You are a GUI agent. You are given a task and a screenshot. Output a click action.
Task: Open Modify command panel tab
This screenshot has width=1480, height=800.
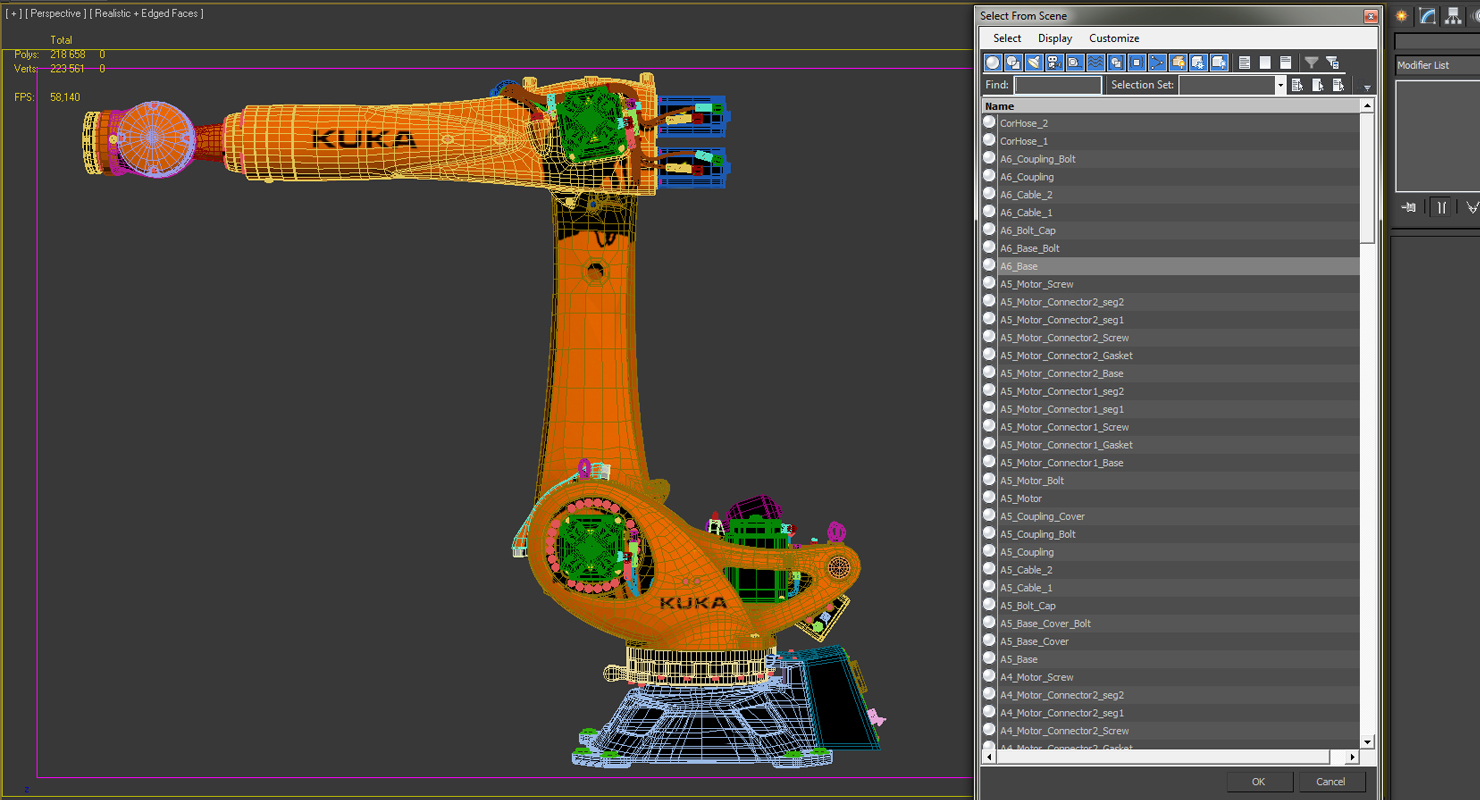point(1428,16)
